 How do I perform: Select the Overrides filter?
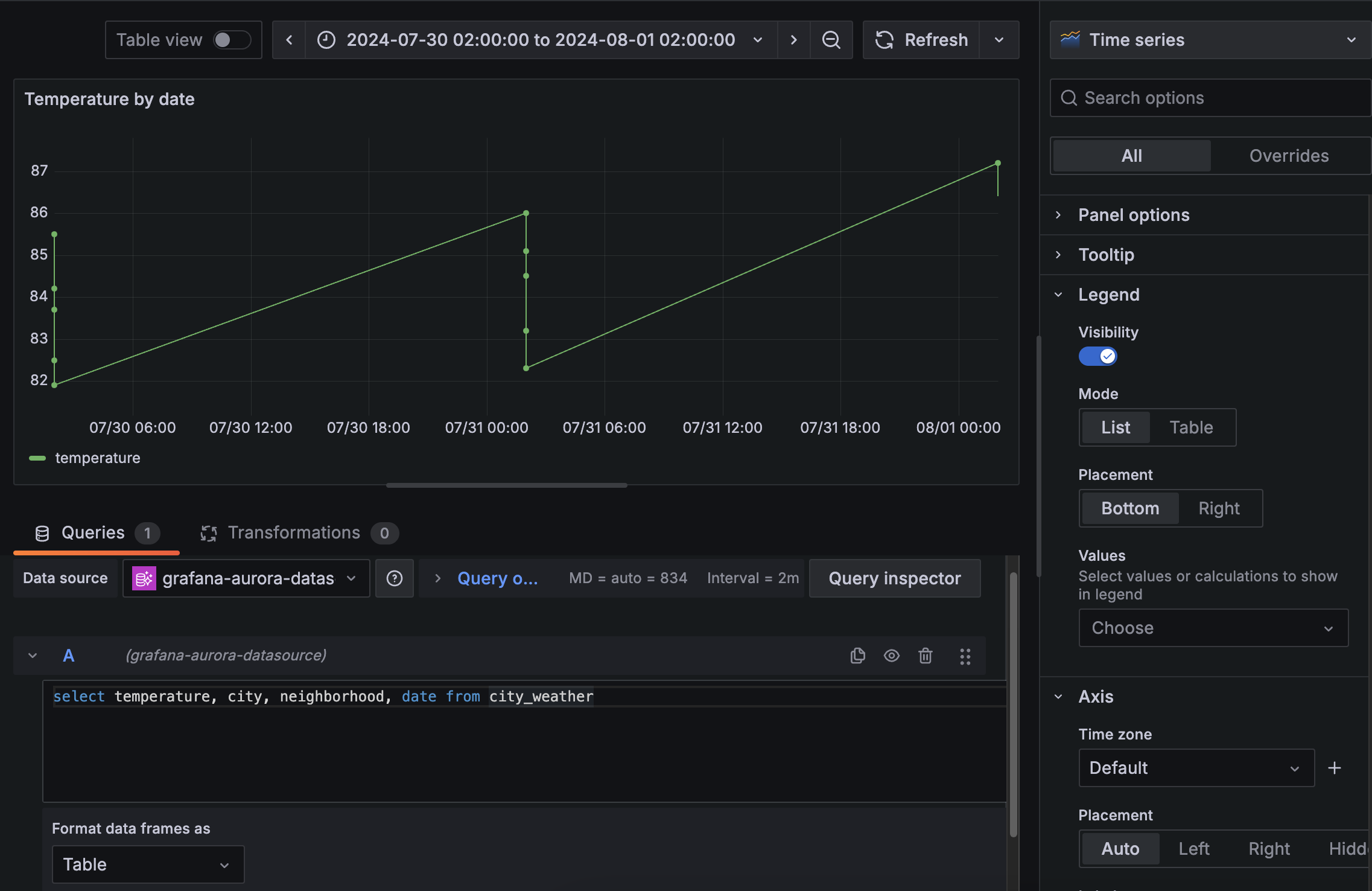(x=1288, y=155)
